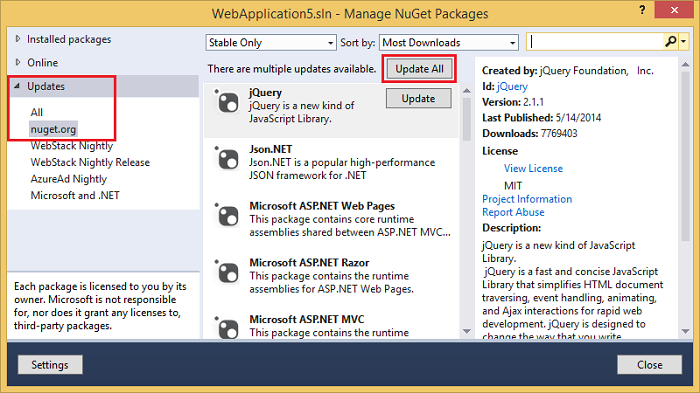Select the WebStack Nightly source
Image resolution: width=700 pixels, height=393 pixels.
71,146
